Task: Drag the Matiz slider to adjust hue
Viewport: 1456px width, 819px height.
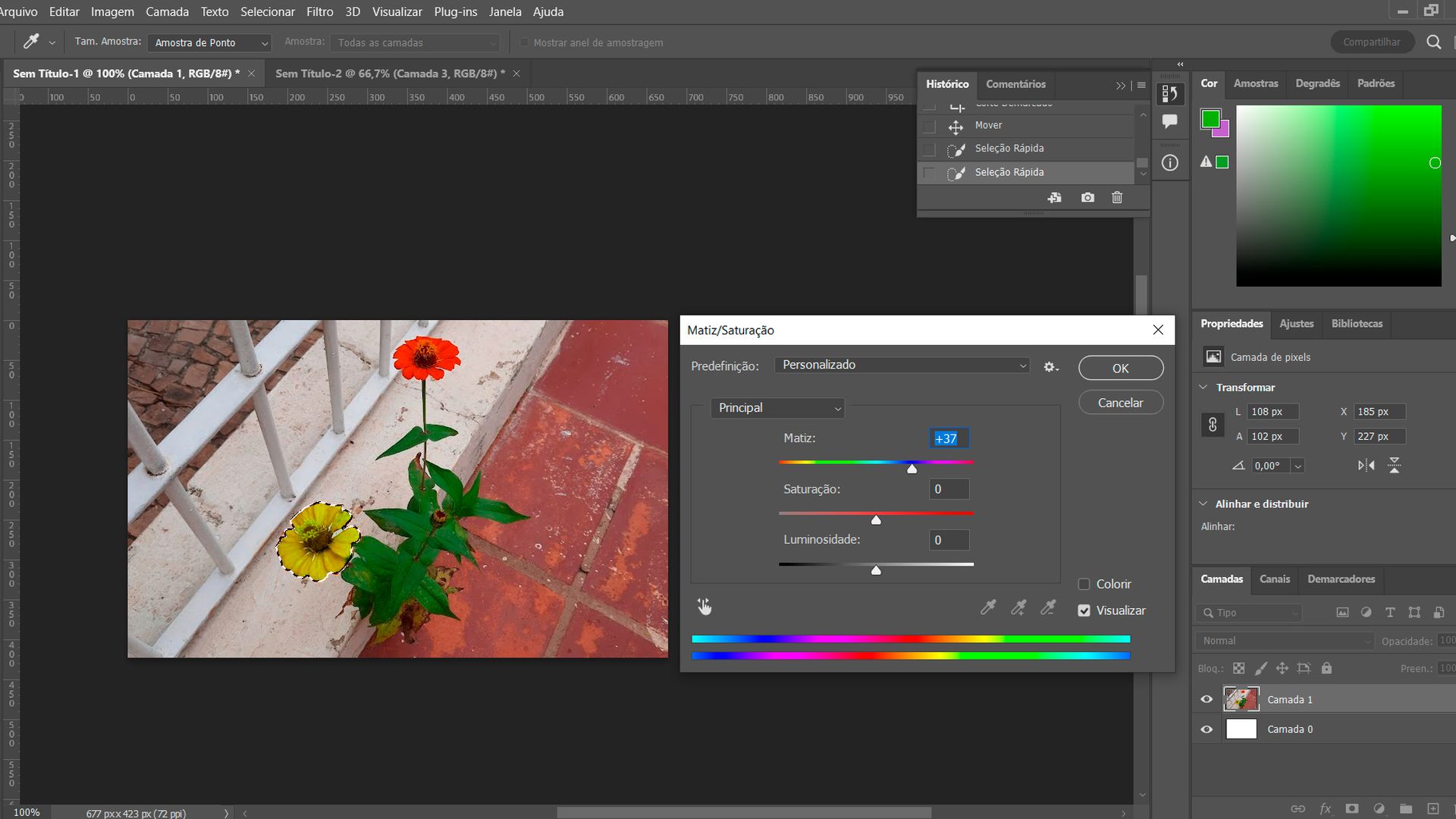Action: pos(911,468)
